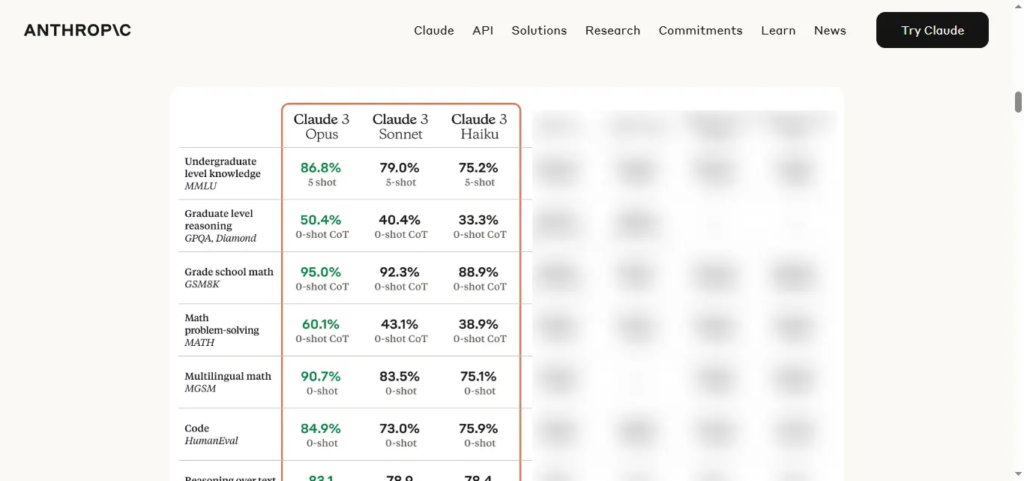Click the Anthropic logo

click(77, 30)
